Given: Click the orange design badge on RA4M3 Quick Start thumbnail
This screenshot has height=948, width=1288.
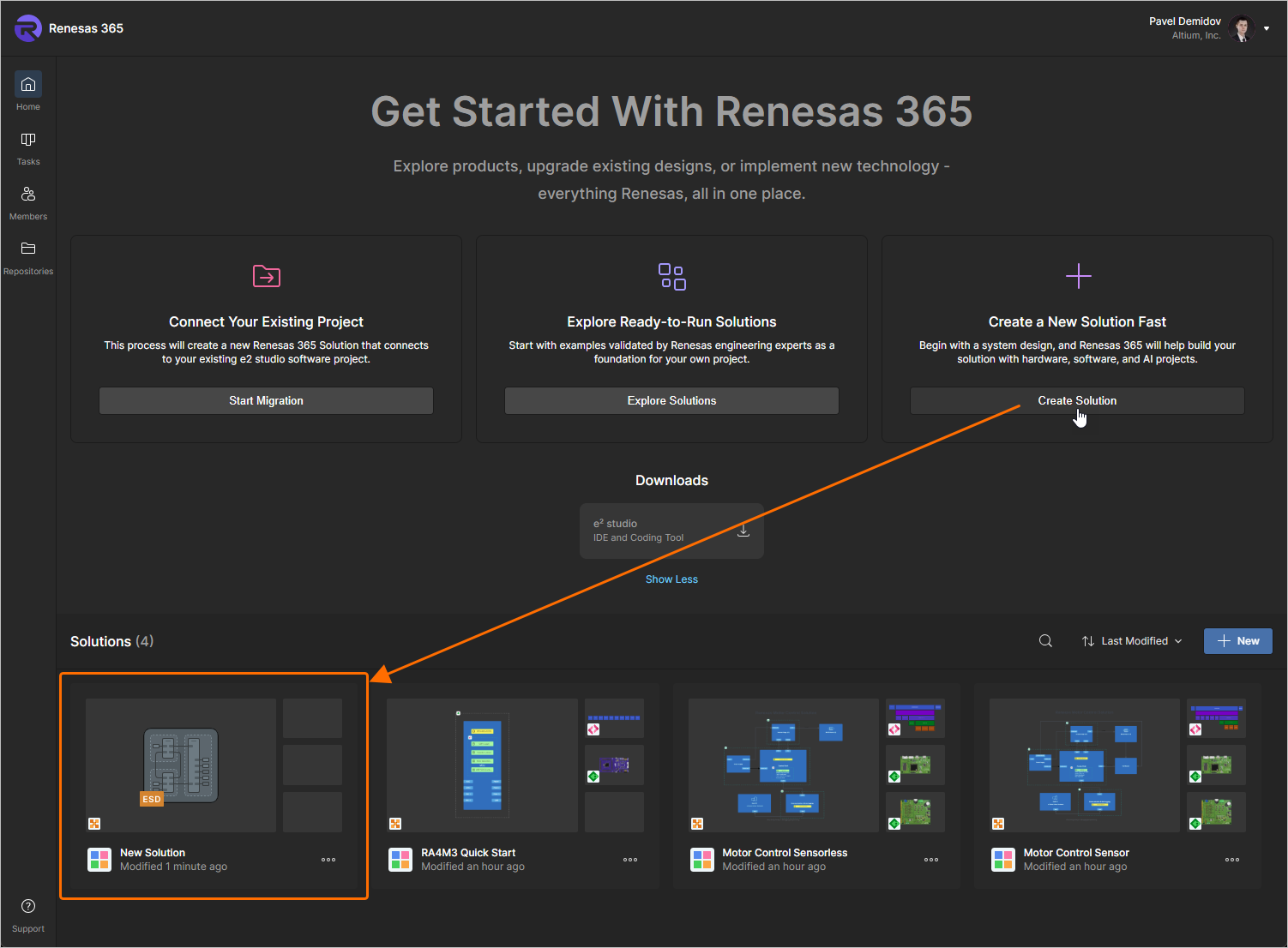Looking at the screenshot, I should coord(395,824).
